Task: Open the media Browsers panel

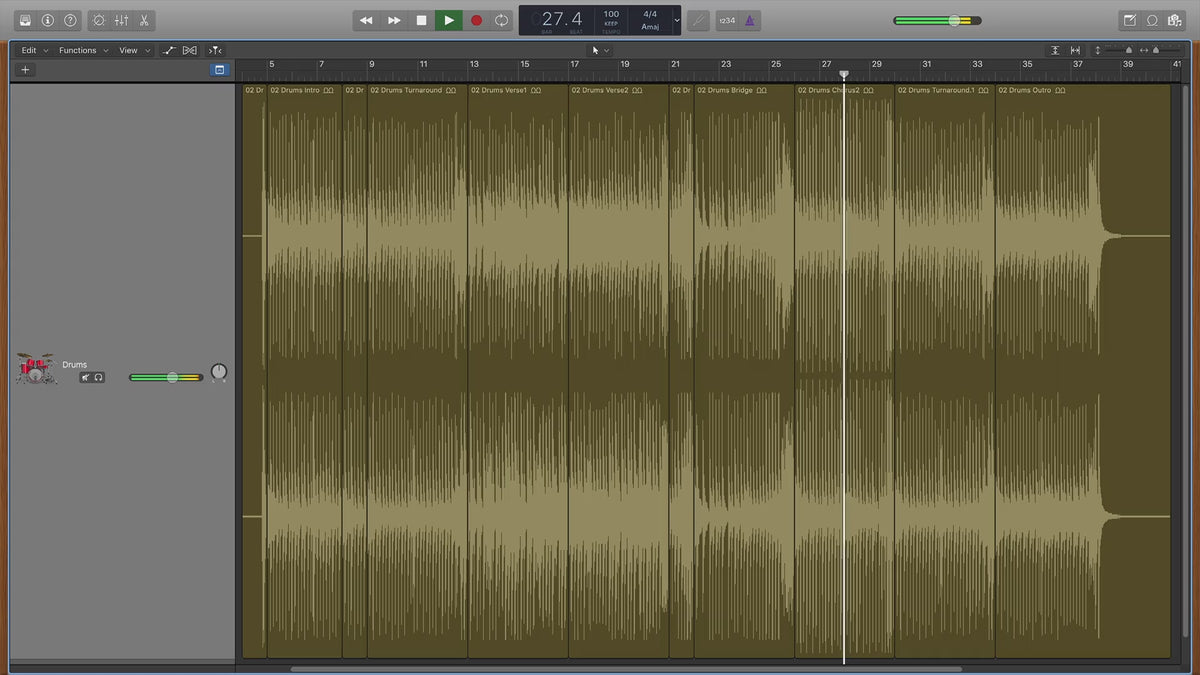Action: [x=1175, y=20]
